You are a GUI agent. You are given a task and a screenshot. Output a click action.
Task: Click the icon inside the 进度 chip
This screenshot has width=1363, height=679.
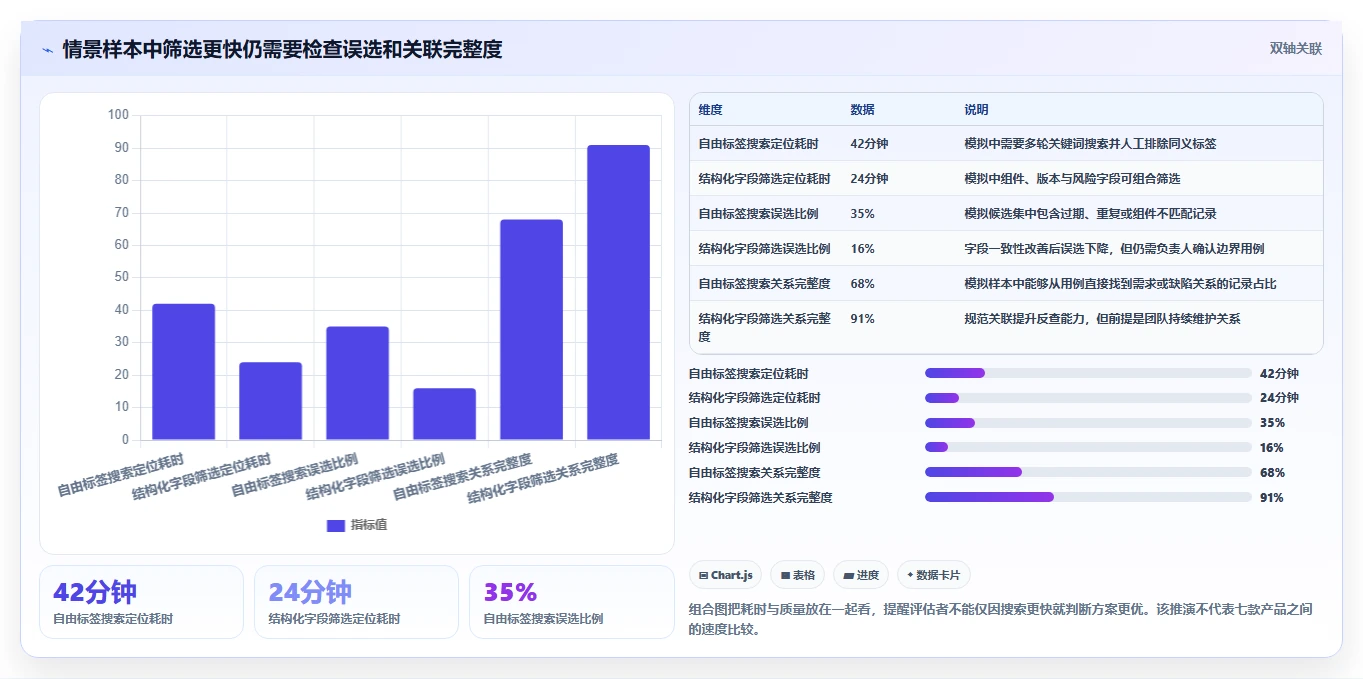(848, 576)
